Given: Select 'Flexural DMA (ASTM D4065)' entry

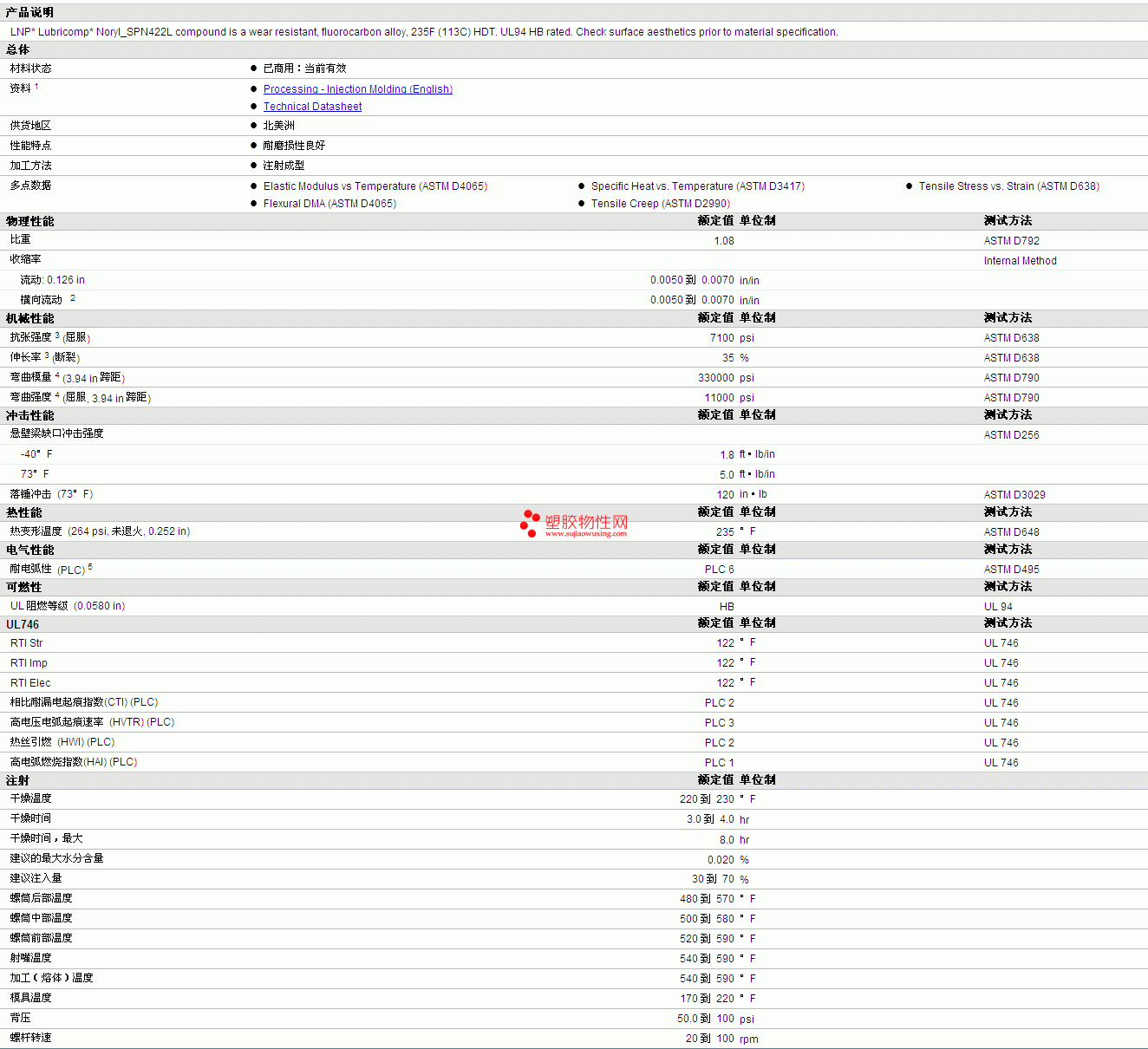Looking at the screenshot, I should click(x=329, y=204).
